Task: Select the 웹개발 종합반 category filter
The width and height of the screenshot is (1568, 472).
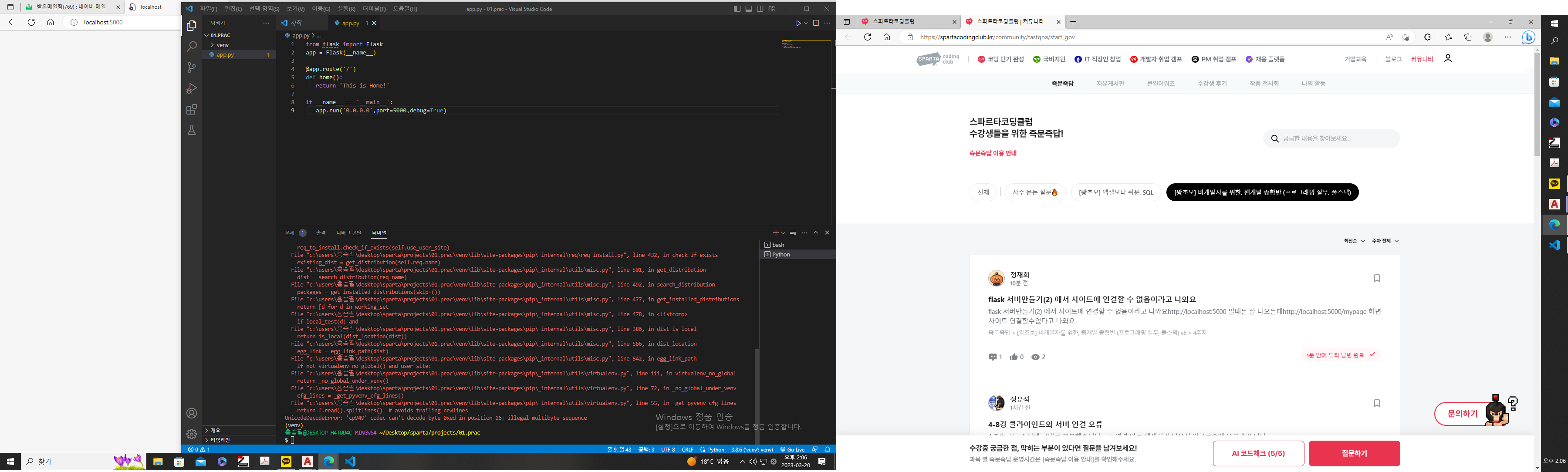Action: pos(1262,192)
